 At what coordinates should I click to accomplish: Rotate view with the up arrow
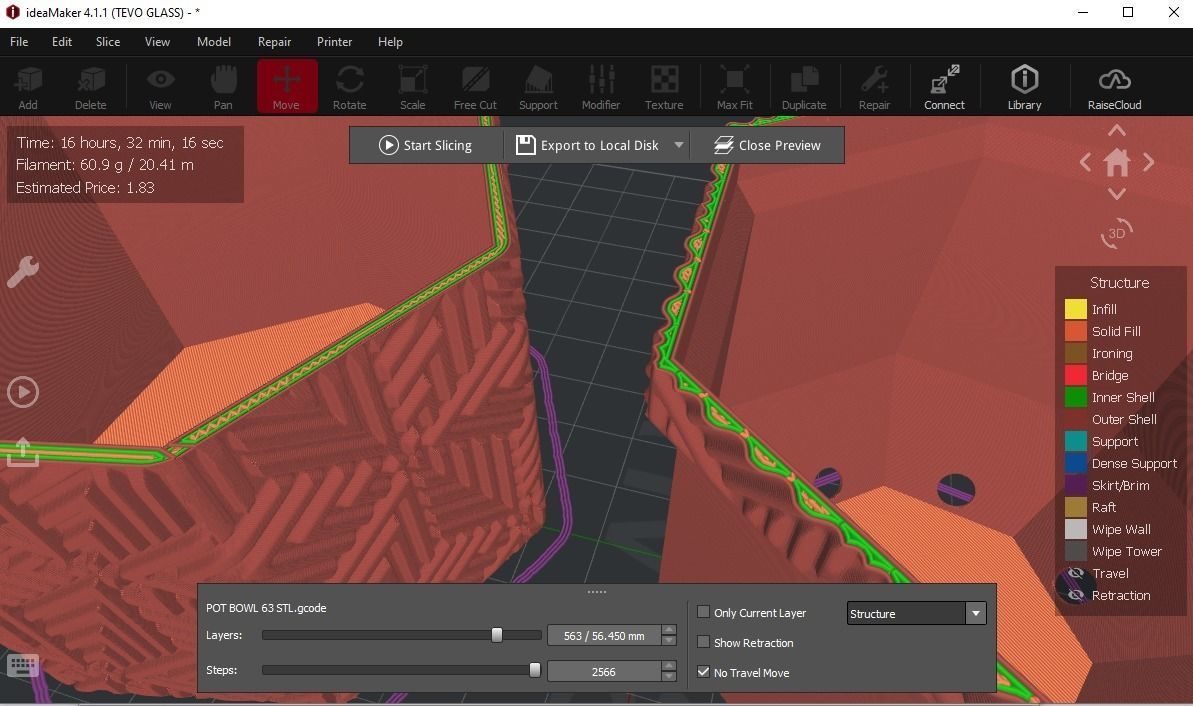pyautogui.click(x=1117, y=131)
